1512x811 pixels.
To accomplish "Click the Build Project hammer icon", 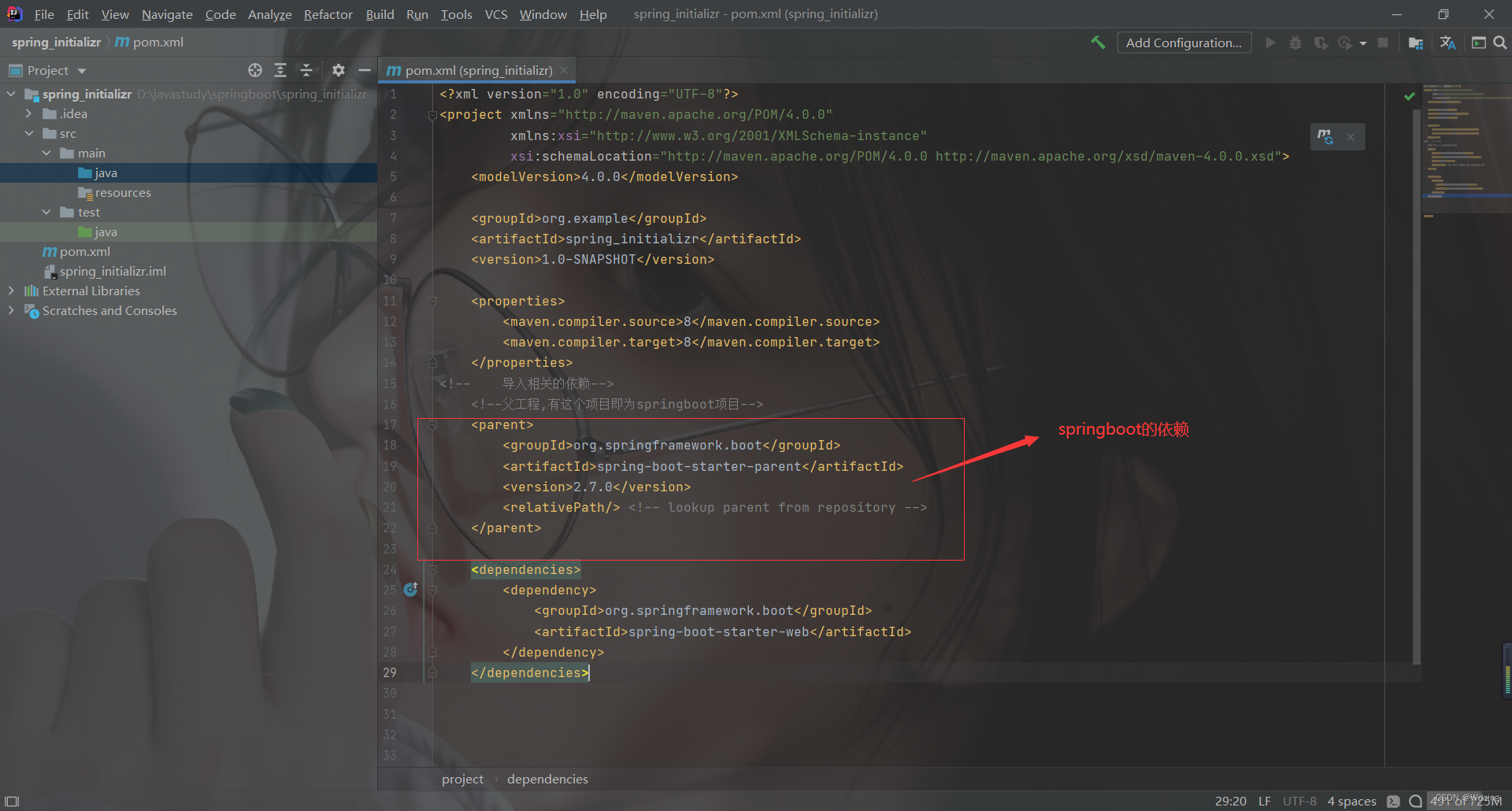I will (1098, 43).
